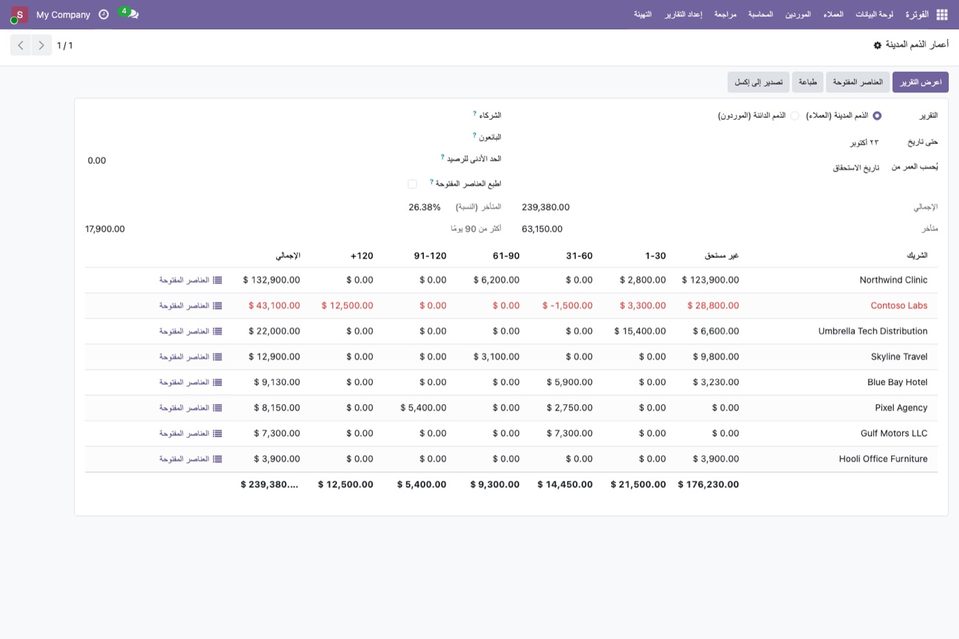This screenshot has height=639, width=959.
Task: Click the settings gear beside the report title
Action: [877, 45]
